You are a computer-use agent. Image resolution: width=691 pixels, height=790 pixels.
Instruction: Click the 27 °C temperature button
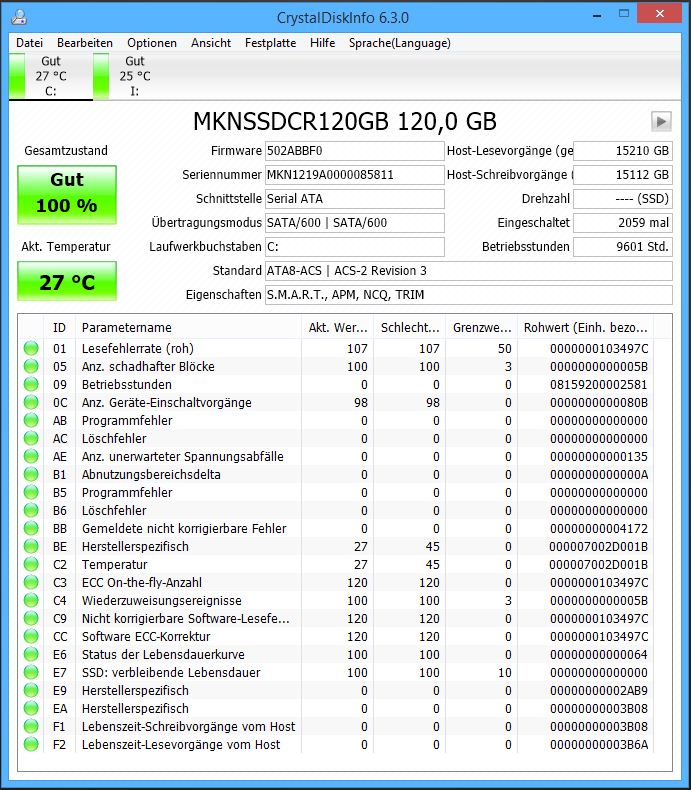[x=67, y=281]
